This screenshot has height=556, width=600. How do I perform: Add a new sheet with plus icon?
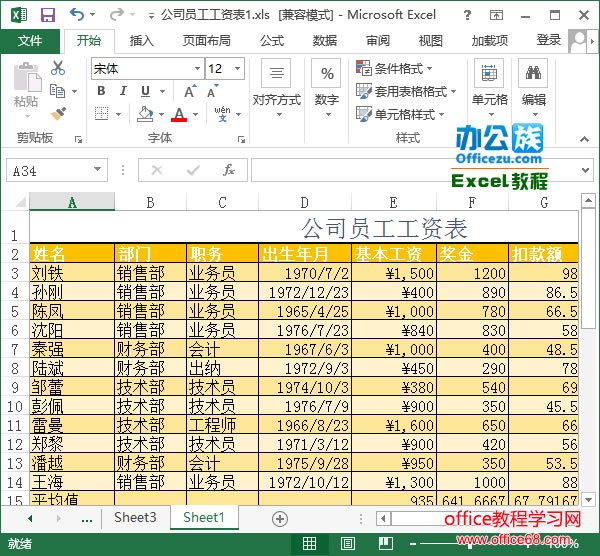coord(280,518)
